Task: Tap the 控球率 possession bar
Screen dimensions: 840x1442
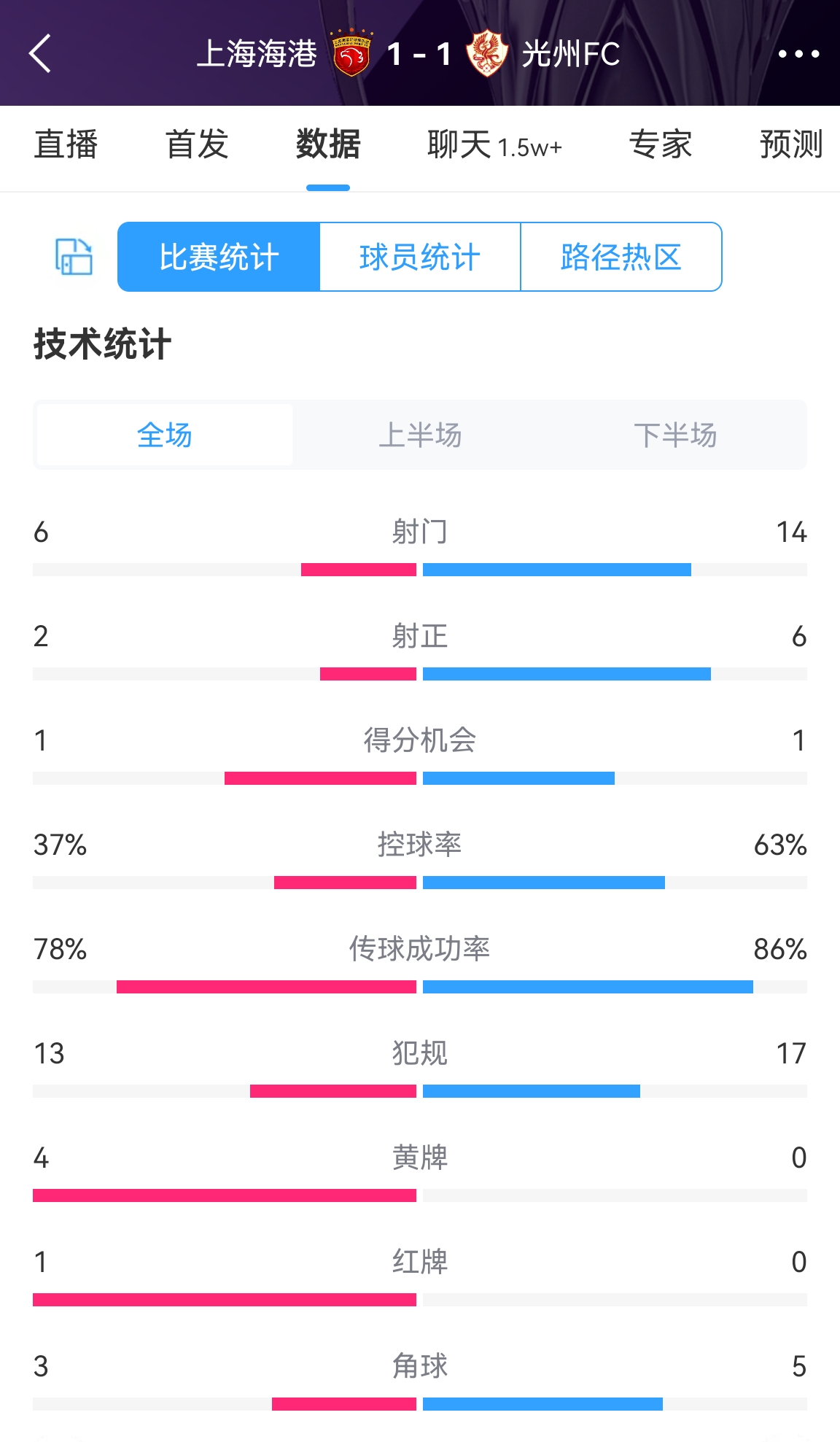Action: click(420, 883)
